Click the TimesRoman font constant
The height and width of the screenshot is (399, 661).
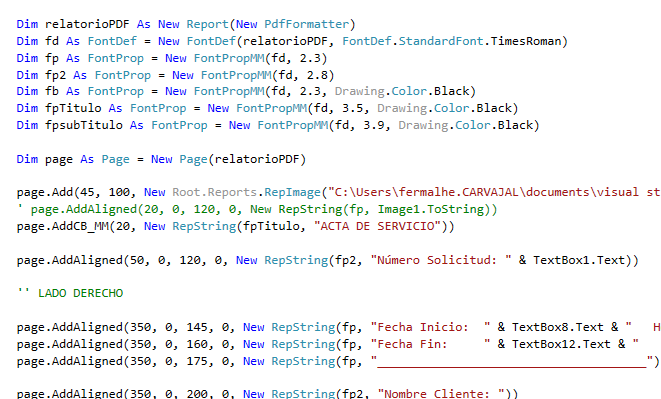(x=526, y=41)
